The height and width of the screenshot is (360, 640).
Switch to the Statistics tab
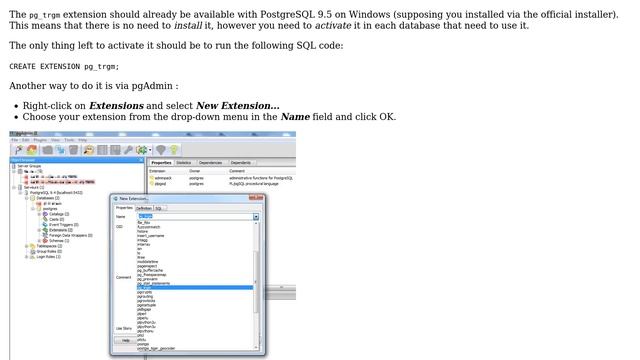click(184, 162)
